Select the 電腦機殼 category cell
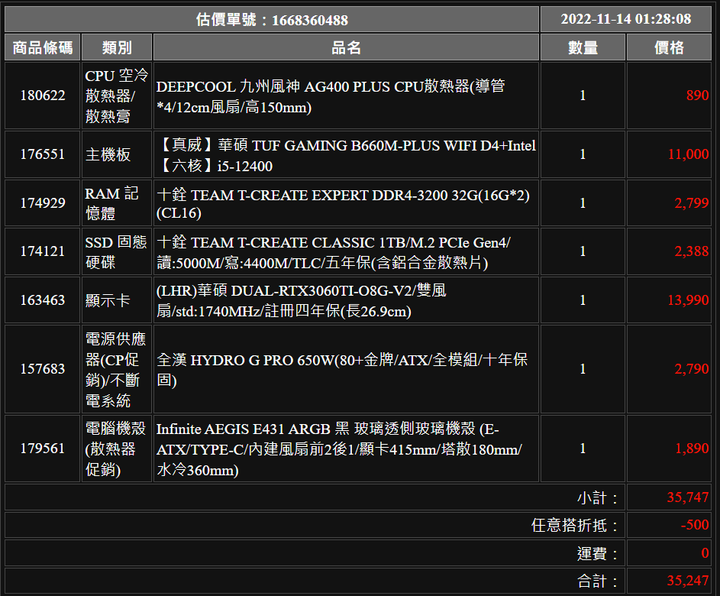720x596 pixels. pos(117,449)
